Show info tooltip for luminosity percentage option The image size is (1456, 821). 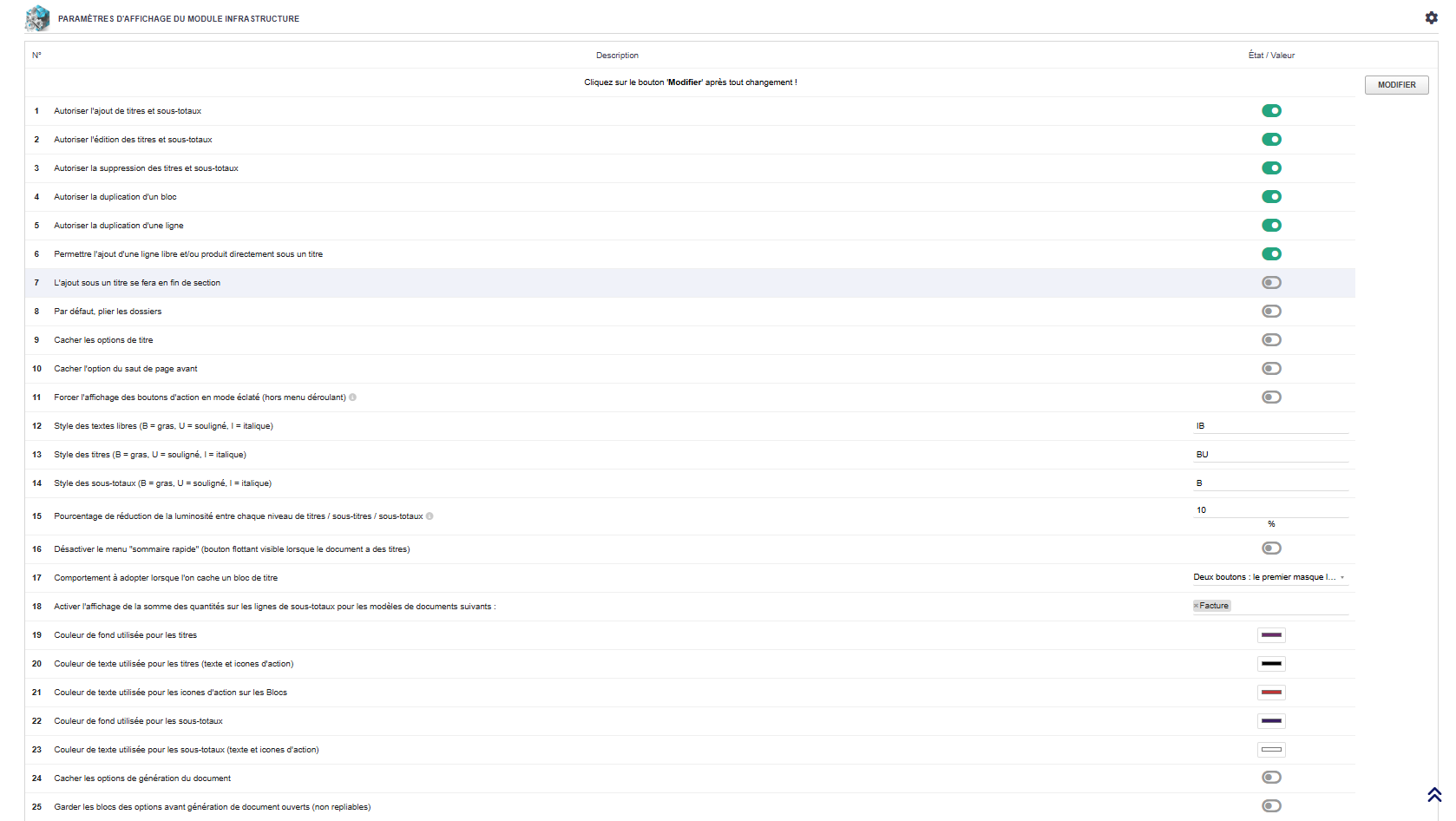click(x=430, y=516)
